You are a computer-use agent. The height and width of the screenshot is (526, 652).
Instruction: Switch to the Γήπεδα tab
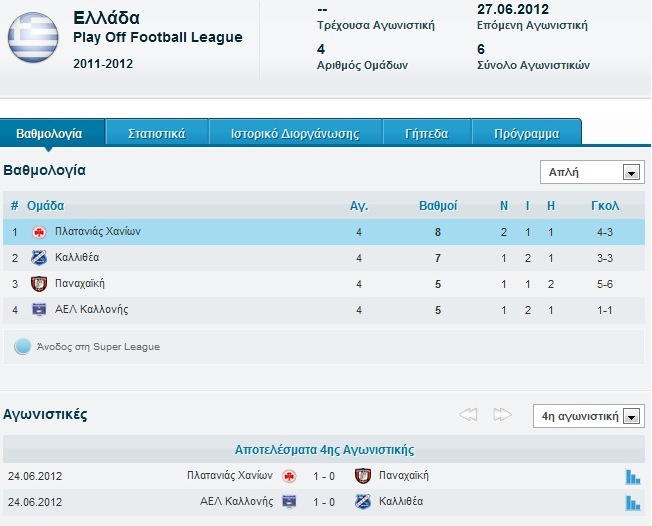pyautogui.click(x=427, y=133)
